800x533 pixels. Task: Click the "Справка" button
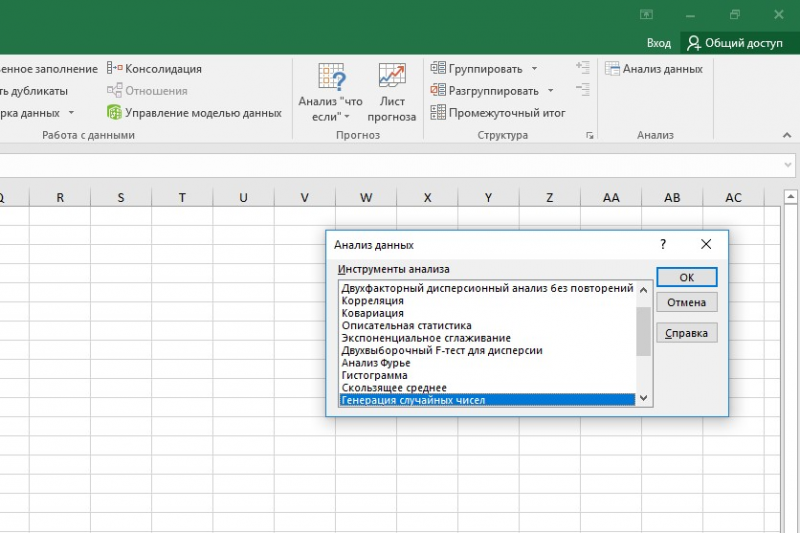[686, 334]
